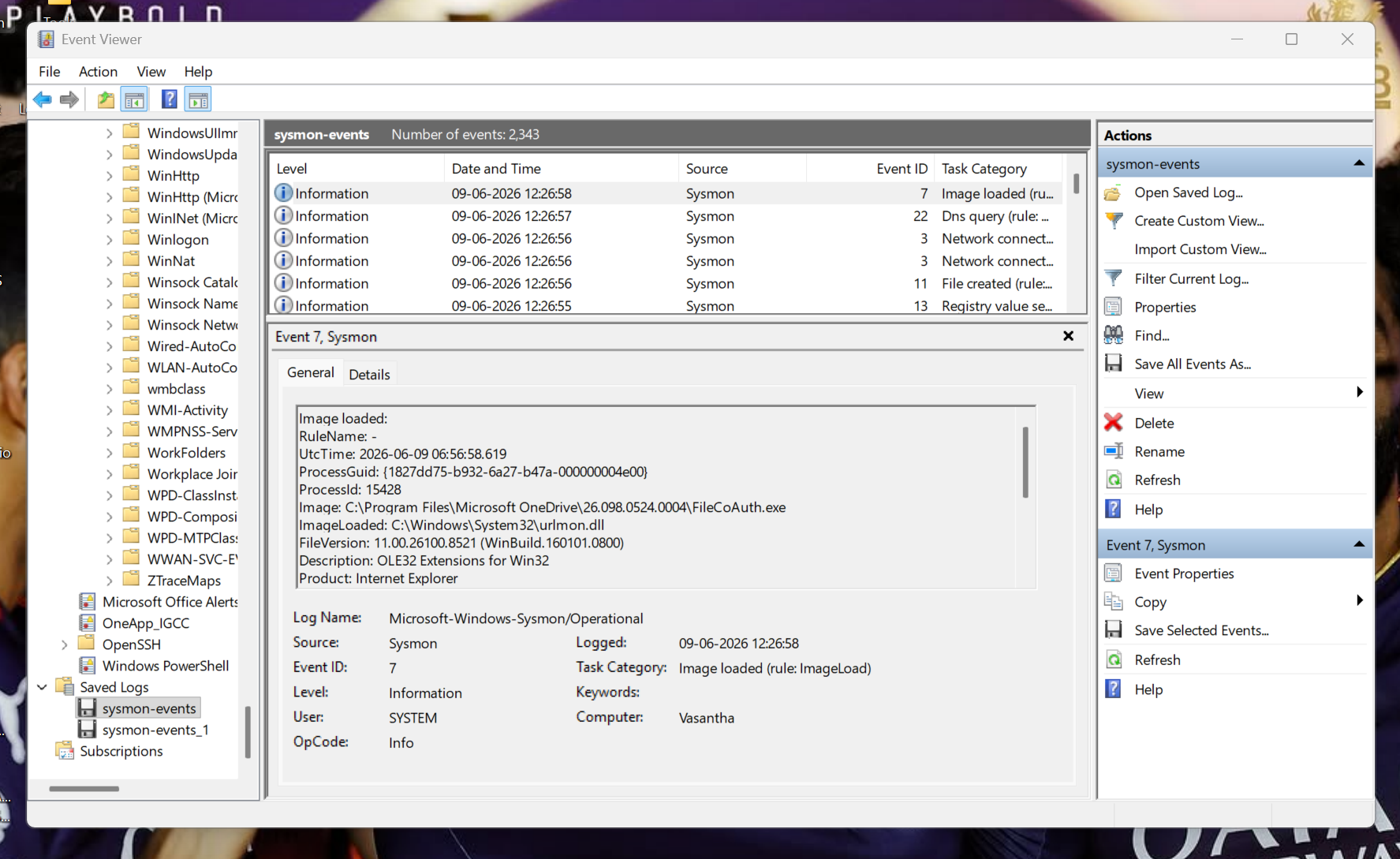Click the Copy icon in Actions

[1114, 602]
